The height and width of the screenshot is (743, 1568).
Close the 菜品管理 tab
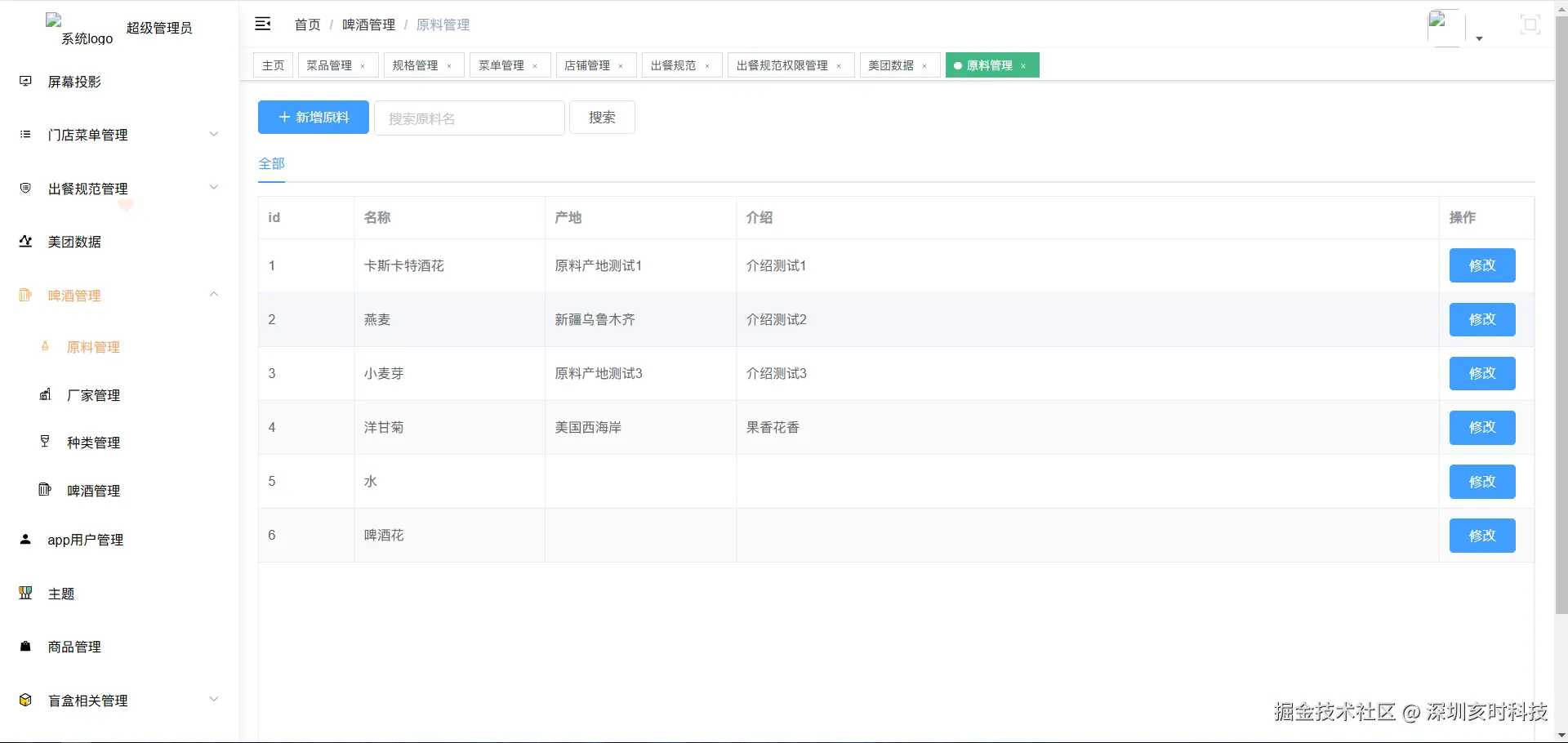(363, 66)
